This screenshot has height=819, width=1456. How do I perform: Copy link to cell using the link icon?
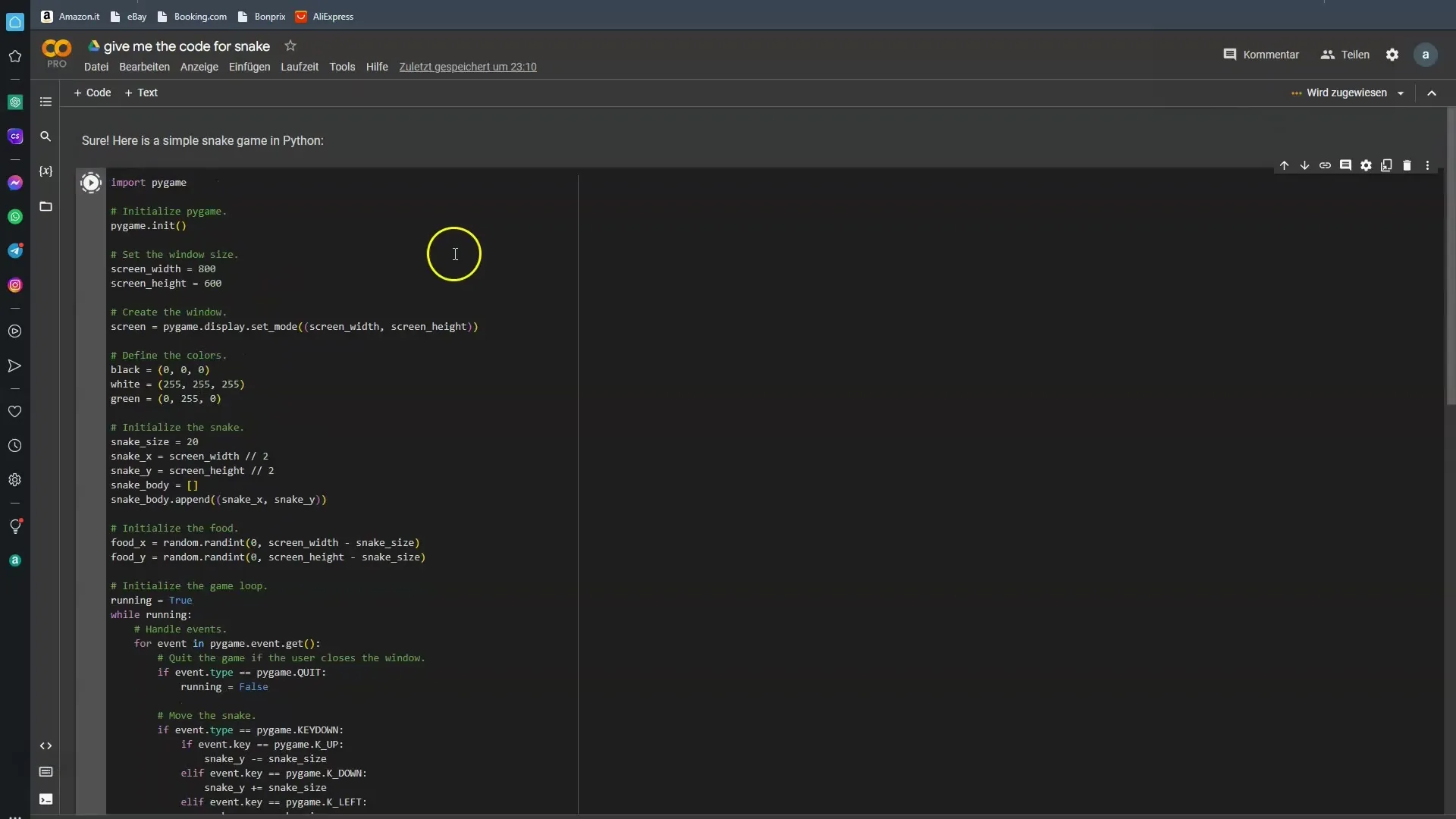(x=1325, y=165)
